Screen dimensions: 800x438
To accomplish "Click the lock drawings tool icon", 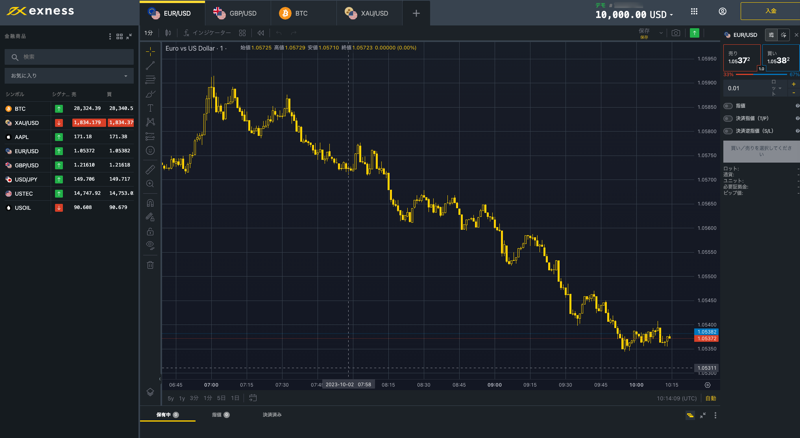I will 150,231.
